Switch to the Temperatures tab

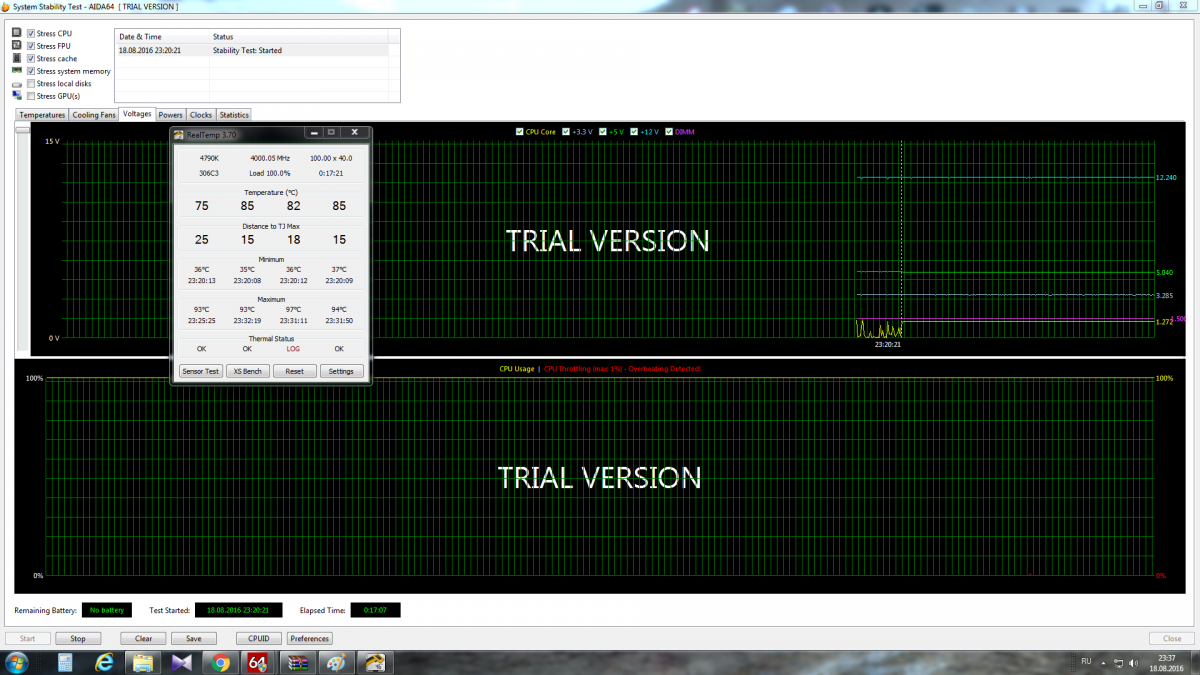[42, 115]
